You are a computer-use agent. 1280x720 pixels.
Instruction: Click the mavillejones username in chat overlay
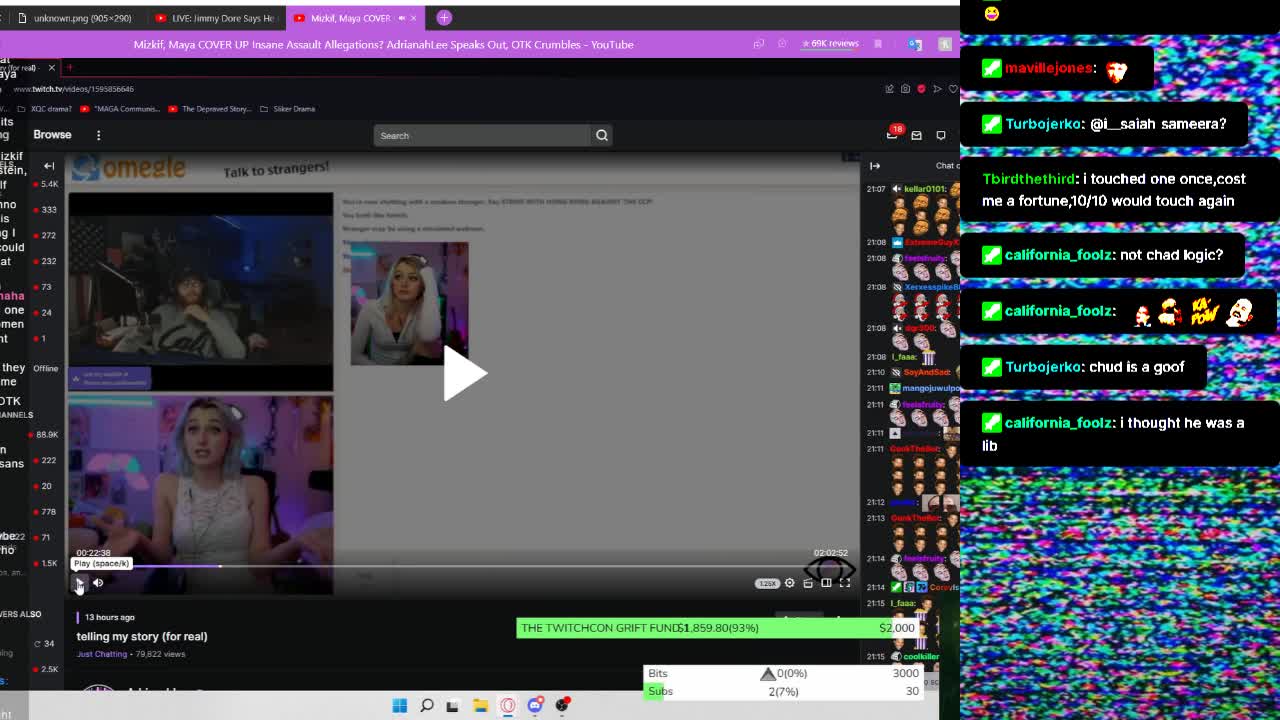coord(1049,68)
